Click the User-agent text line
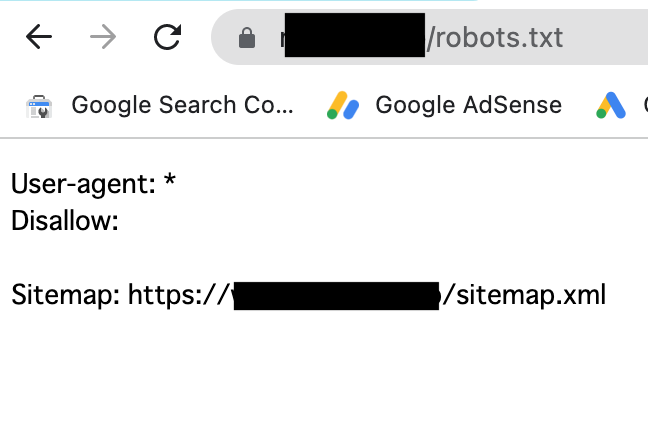The height and width of the screenshot is (438, 648). pos(83,184)
